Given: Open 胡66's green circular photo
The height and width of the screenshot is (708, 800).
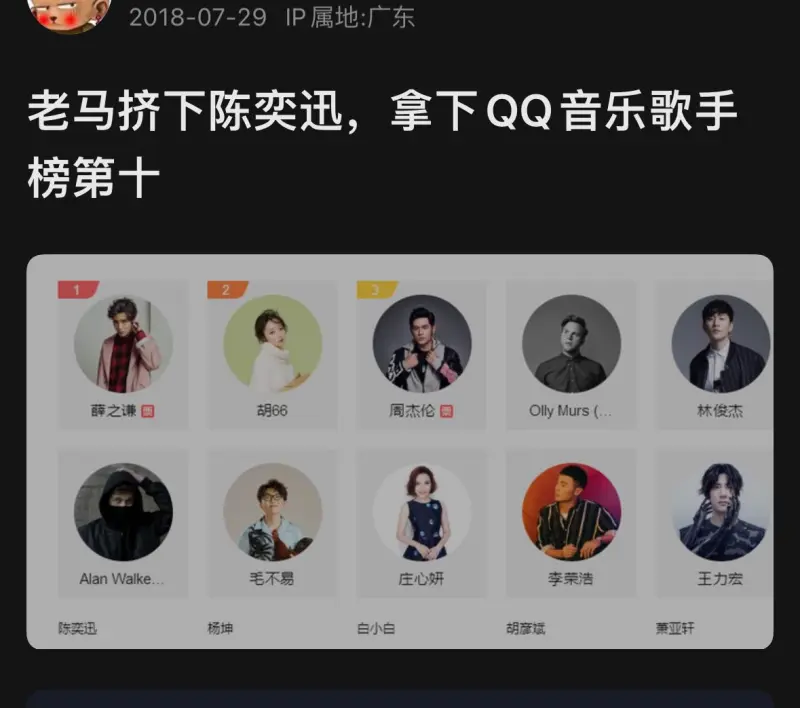Looking at the screenshot, I should point(273,344).
